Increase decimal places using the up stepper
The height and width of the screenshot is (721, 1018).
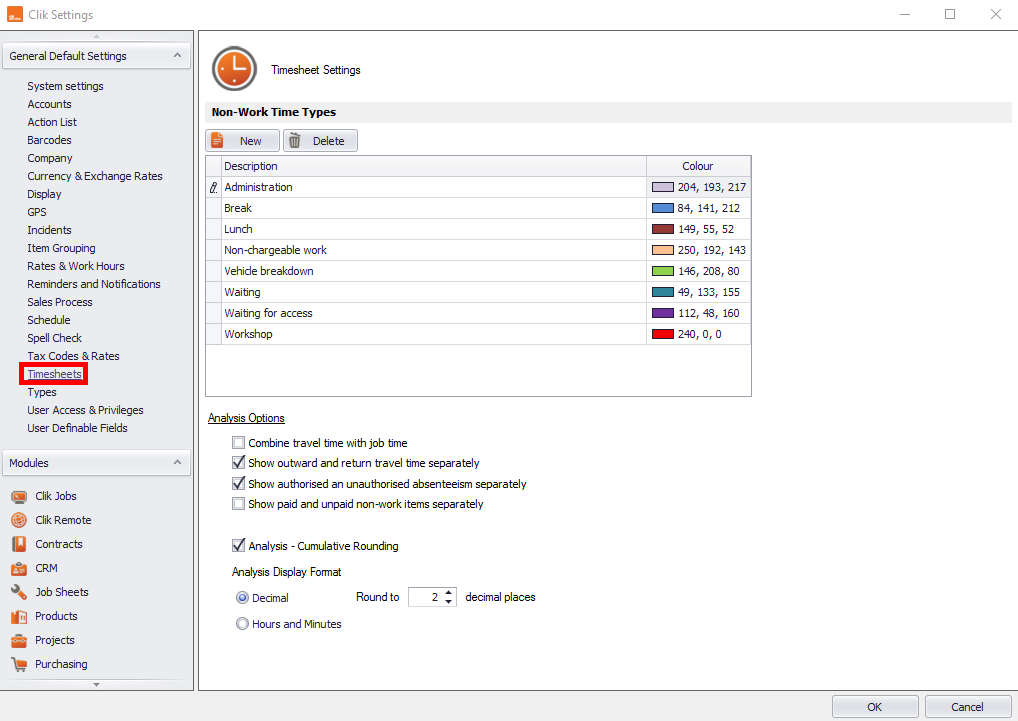click(450, 592)
